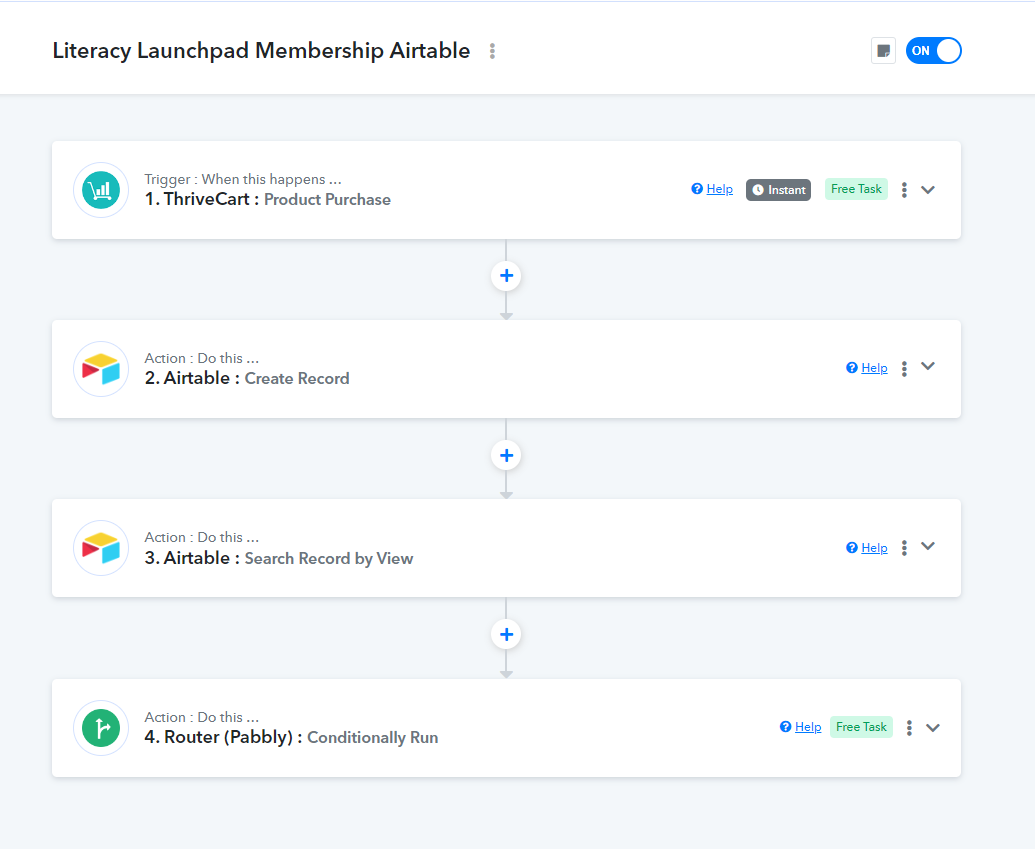Click Airtable icon in Search Record step
The width and height of the screenshot is (1035, 849).
[x=101, y=548]
